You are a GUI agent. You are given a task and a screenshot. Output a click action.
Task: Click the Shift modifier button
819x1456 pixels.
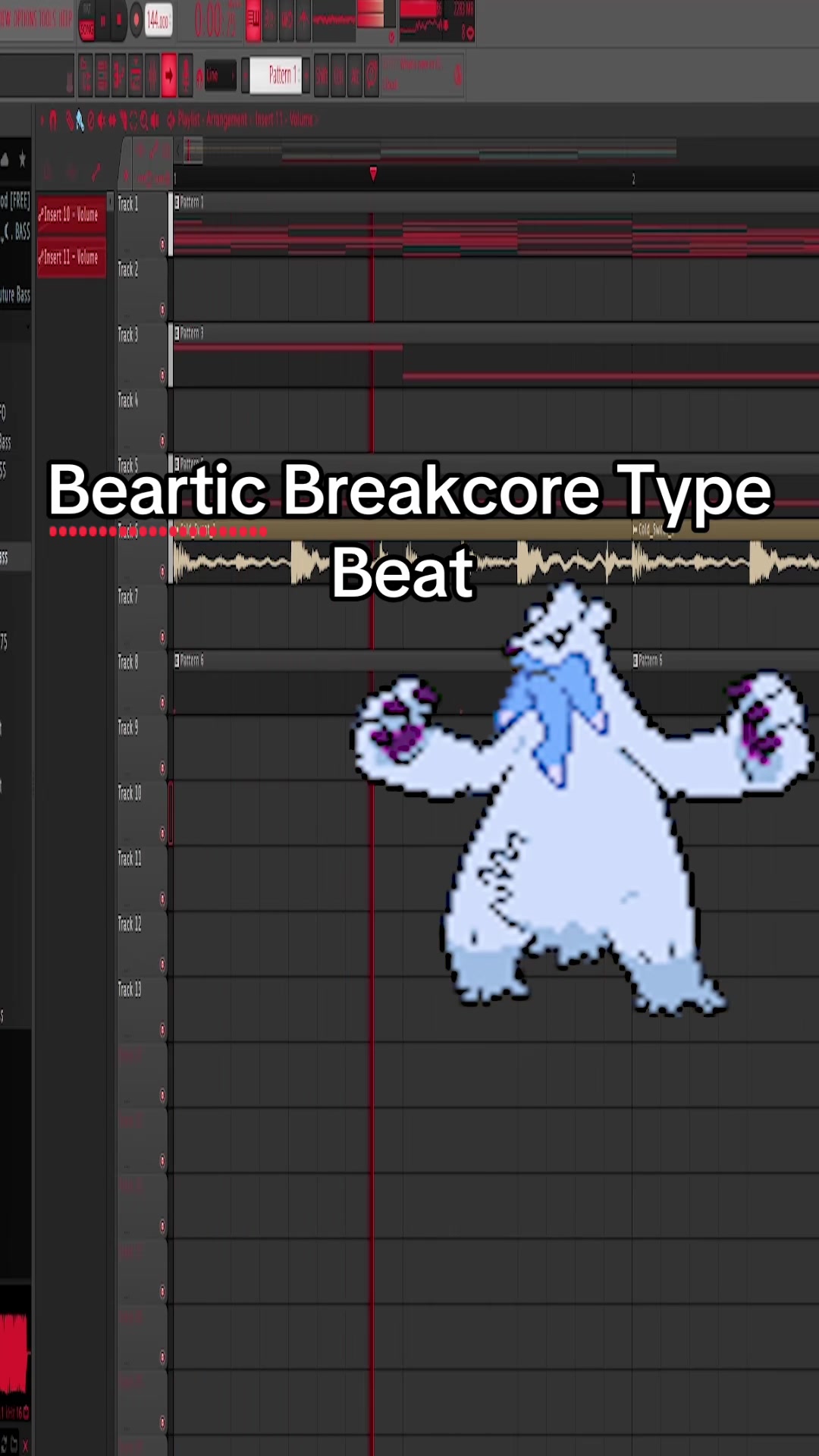pyautogui.click(x=322, y=76)
